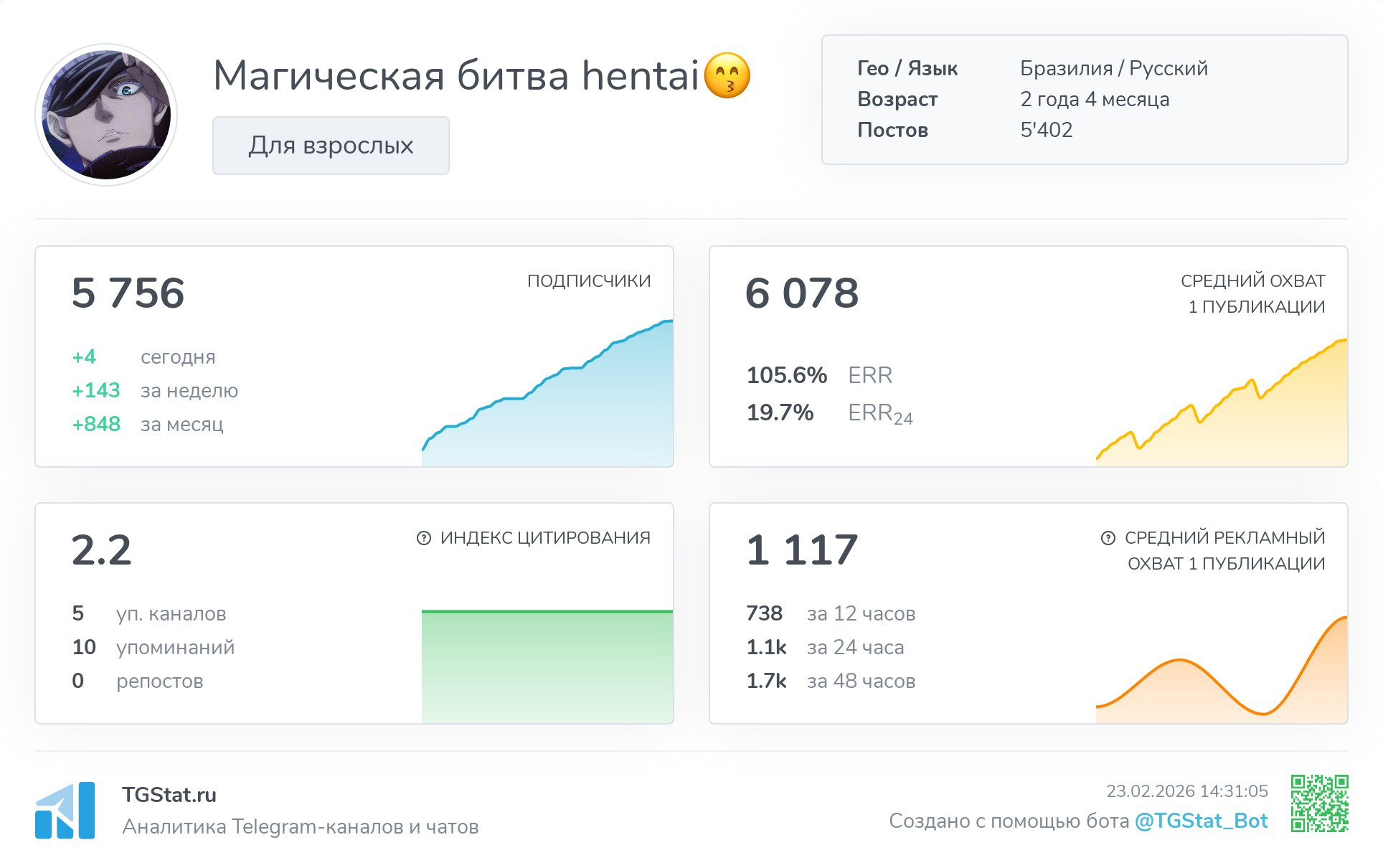Click the 'Подписчики' card label
This screenshot has width=1383, height=868.
click(x=588, y=281)
